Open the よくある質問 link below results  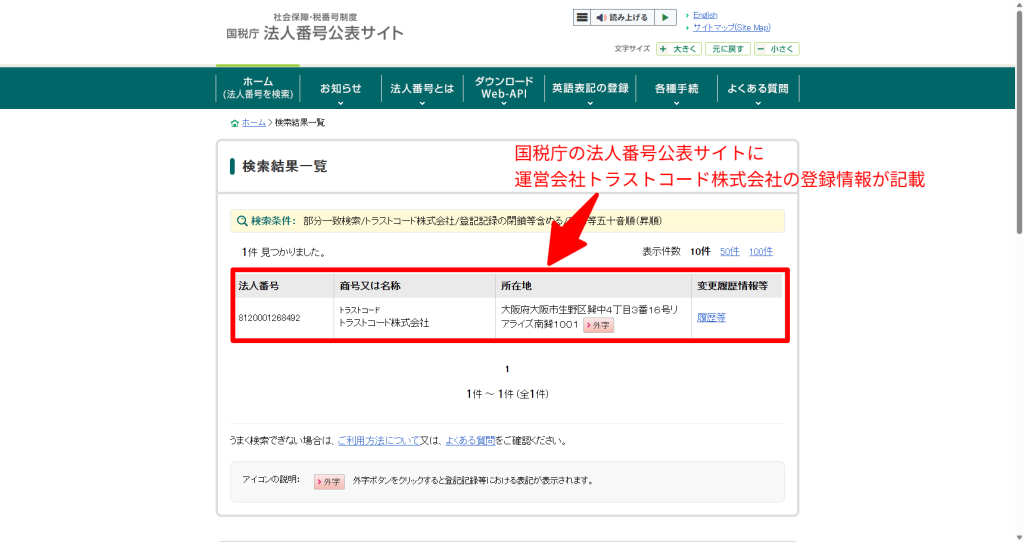(x=470, y=441)
